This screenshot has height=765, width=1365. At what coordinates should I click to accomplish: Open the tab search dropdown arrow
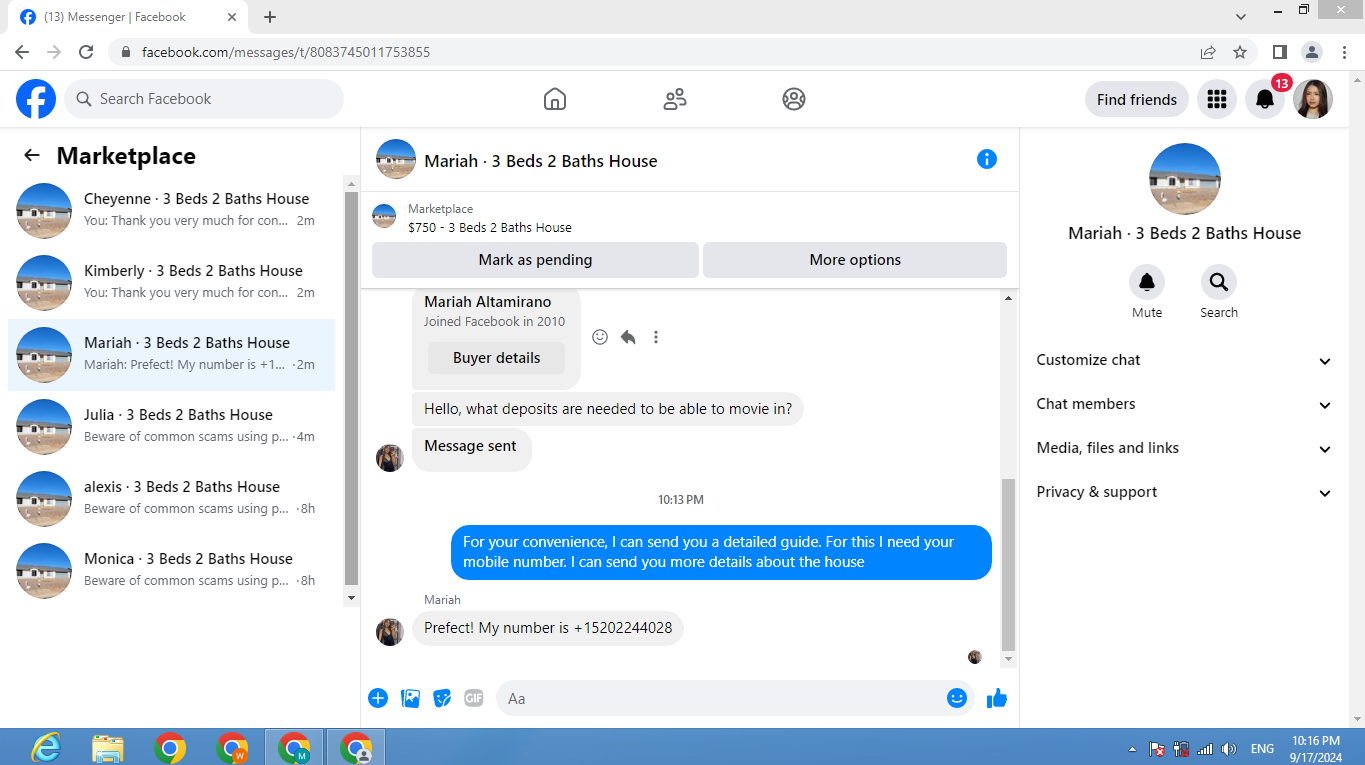[1241, 17]
